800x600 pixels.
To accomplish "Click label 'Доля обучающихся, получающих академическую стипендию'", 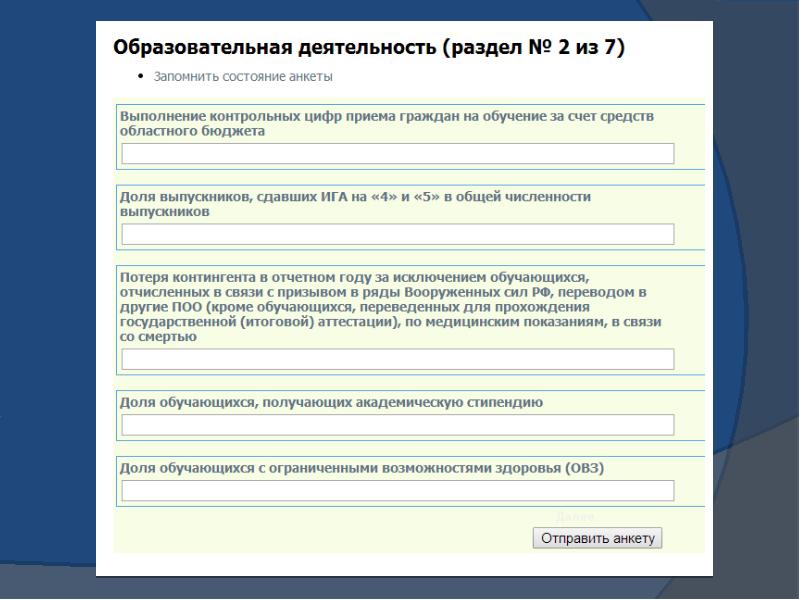I will tap(331, 402).
